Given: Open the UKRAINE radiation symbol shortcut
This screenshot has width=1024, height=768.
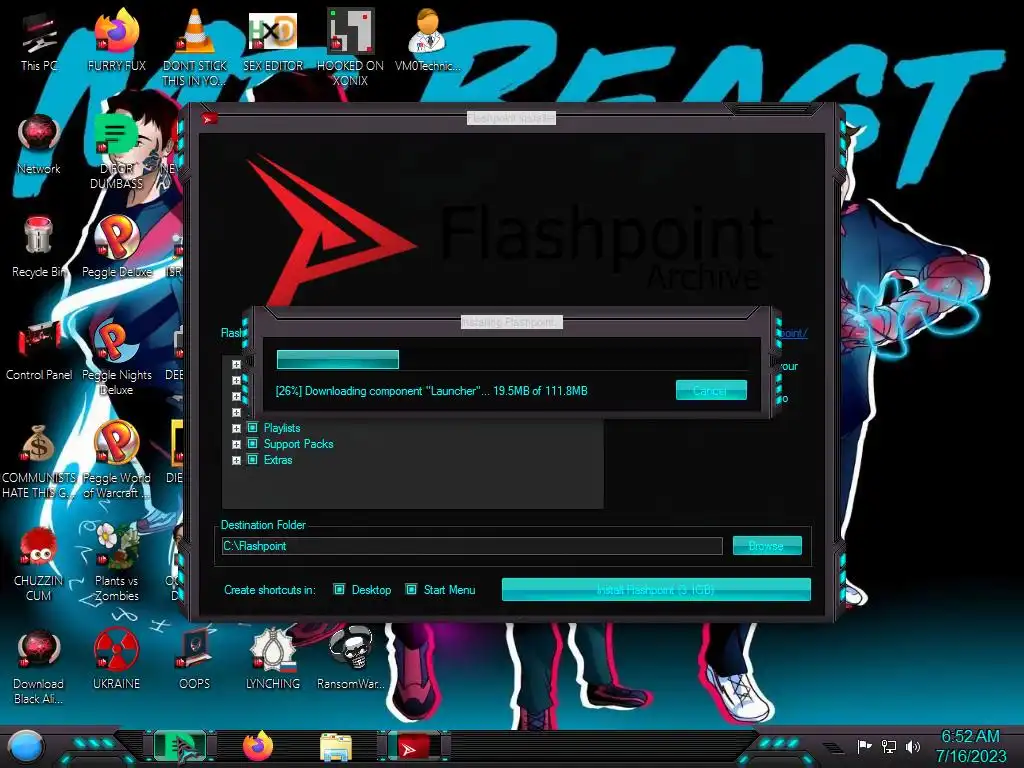Looking at the screenshot, I should pyautogui.click(x=116, y=660).
